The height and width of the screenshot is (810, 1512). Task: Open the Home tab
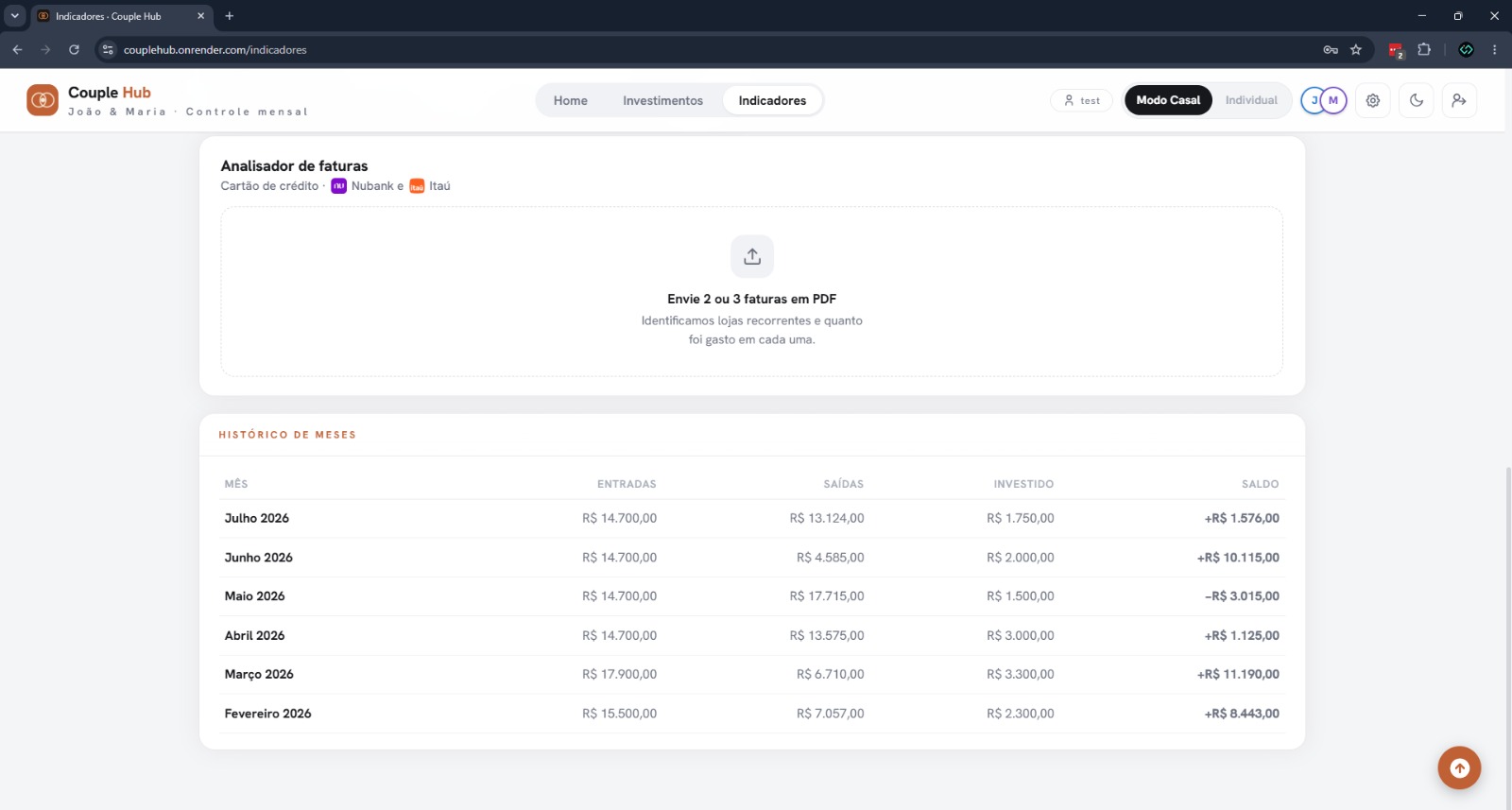tap(571, 100)
